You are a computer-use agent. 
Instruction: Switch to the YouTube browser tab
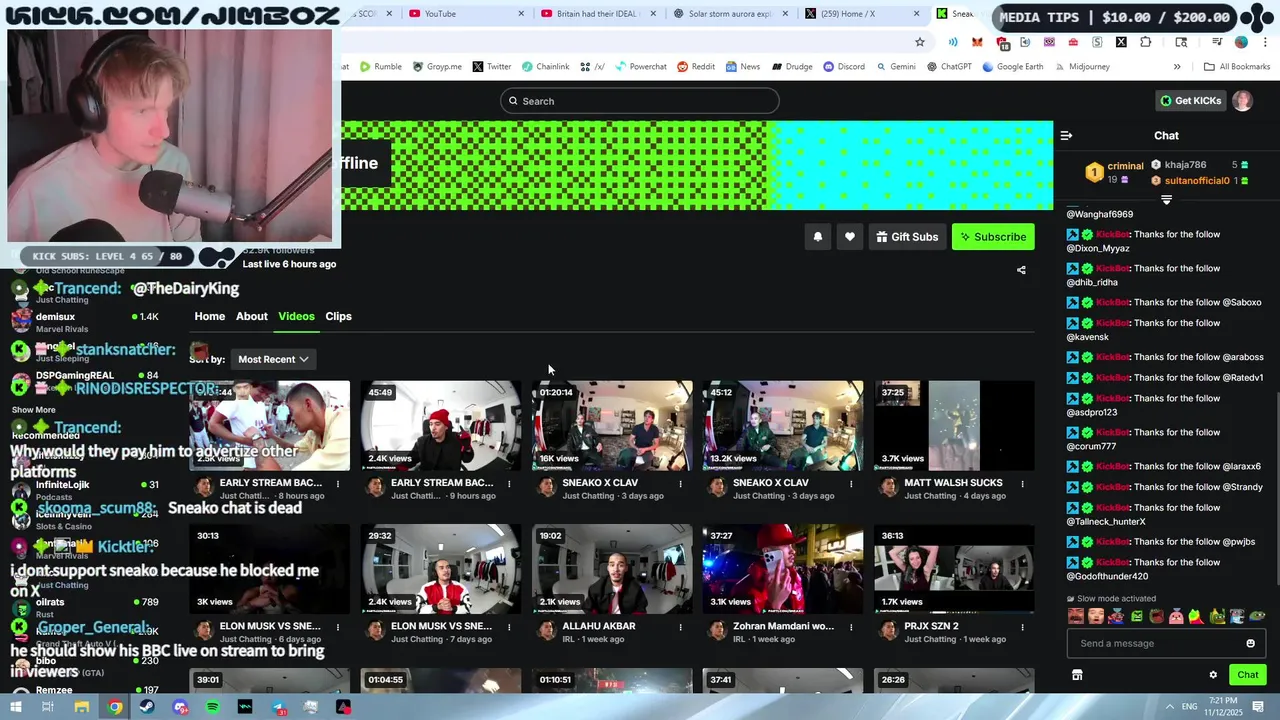pos(467,14)
